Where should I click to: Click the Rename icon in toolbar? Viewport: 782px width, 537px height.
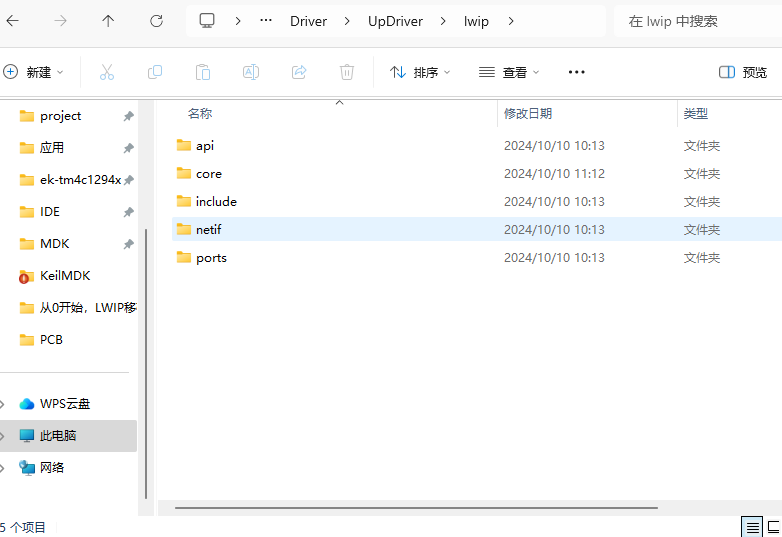(250, 72)
